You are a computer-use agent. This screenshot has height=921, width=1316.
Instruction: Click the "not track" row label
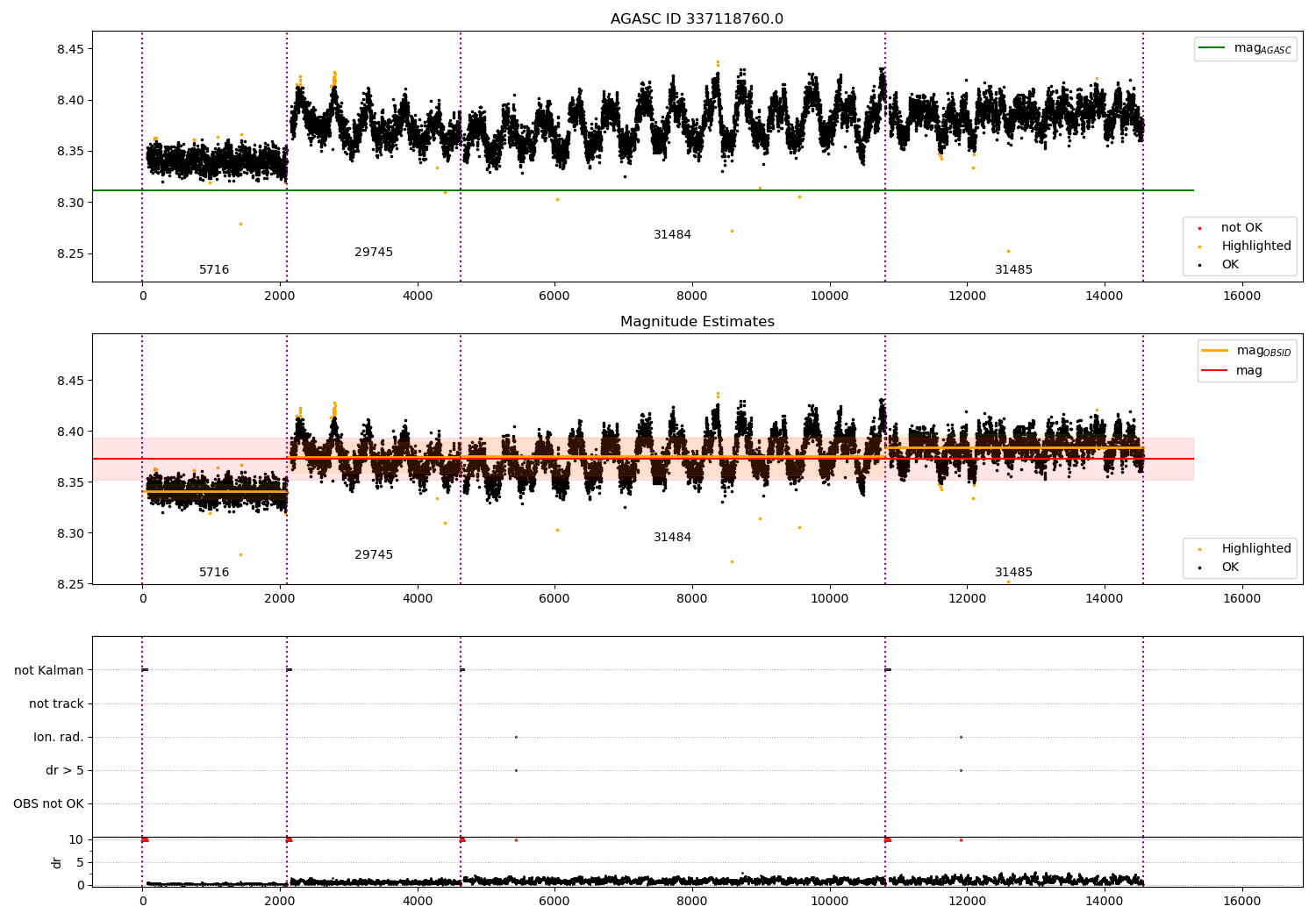(x=56, y=703)
